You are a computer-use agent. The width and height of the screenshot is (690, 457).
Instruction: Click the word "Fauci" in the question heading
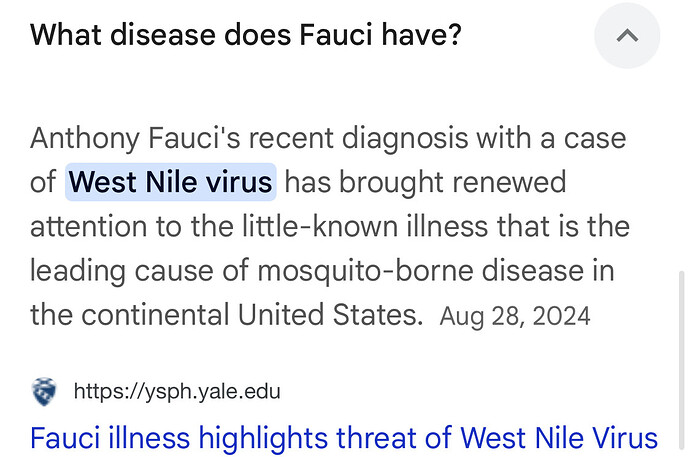point(336,34)
